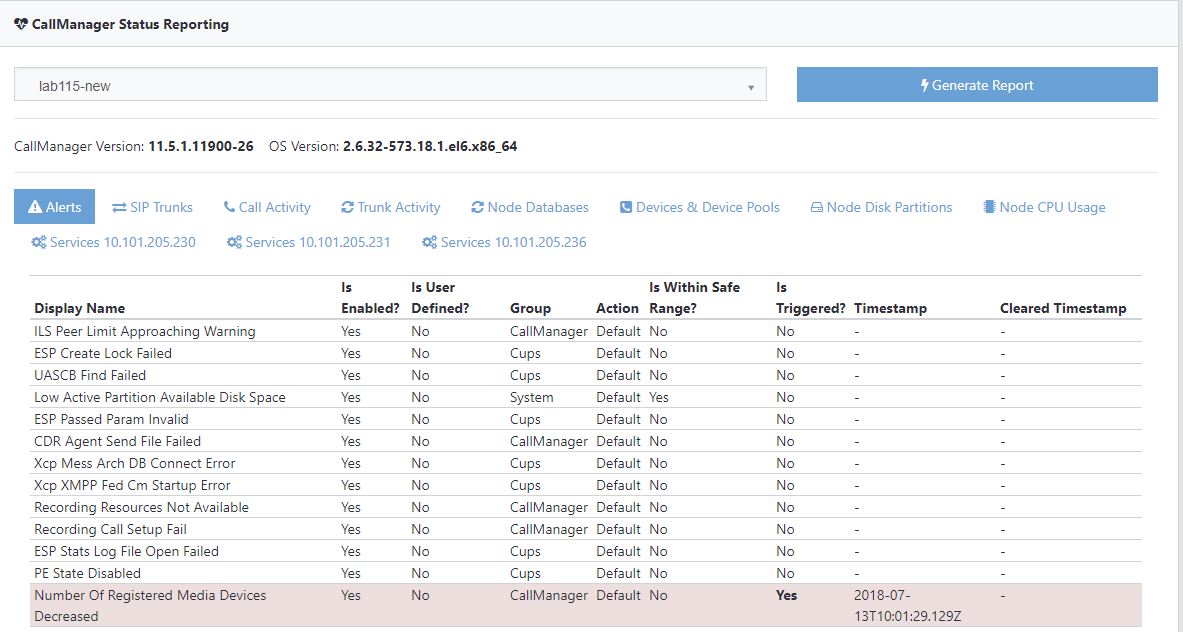
Task: Click the Timestamp column header
Action: (890, 308)
